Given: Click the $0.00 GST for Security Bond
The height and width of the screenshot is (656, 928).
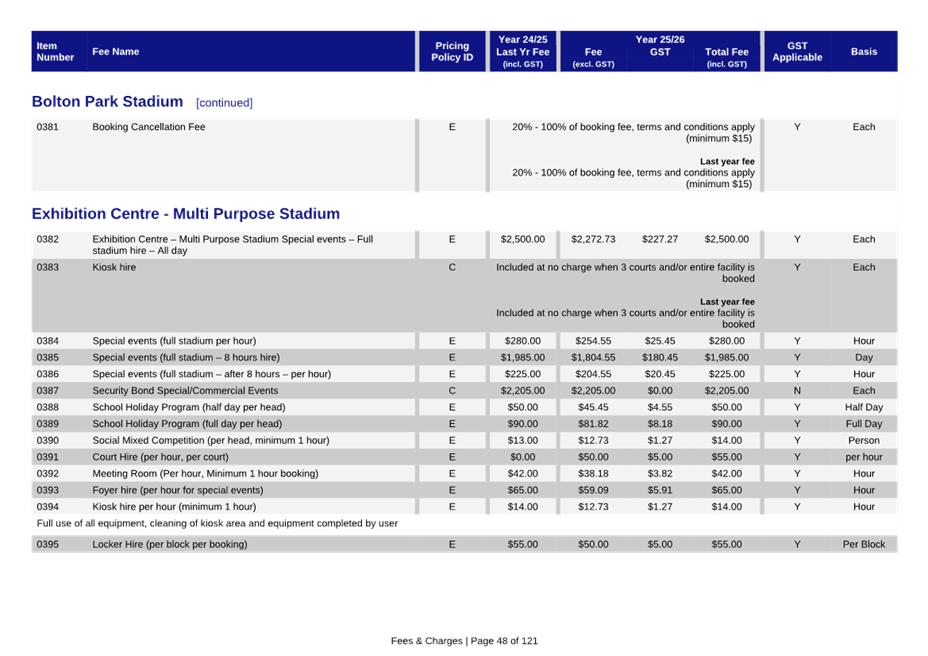Looking at the screenshot, I should click(660, 391).
